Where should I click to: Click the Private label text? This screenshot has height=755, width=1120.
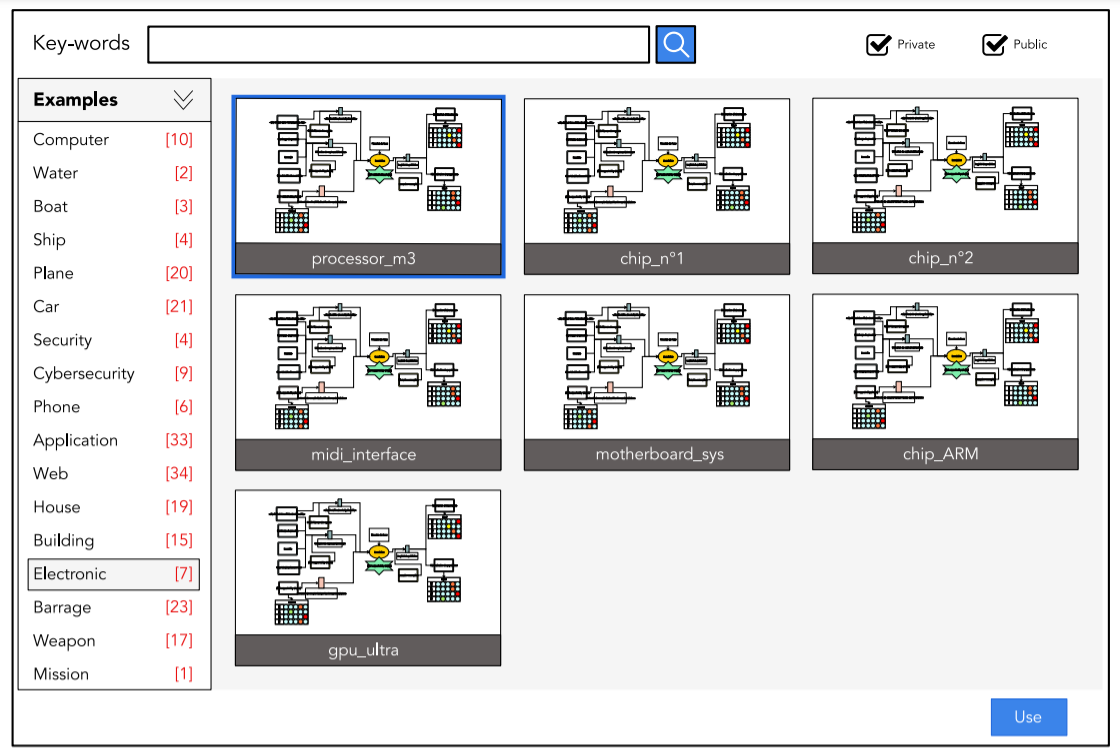[x=916, y=44]
